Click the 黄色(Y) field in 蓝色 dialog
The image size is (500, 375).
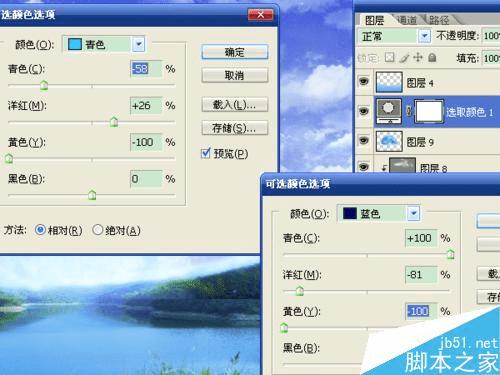point(421,311)
